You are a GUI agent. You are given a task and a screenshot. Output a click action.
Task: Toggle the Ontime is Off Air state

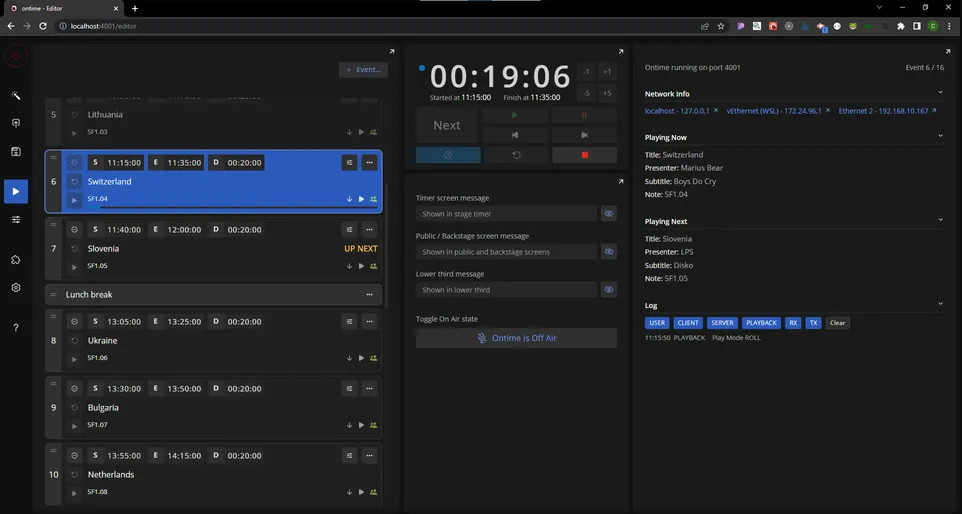coord(516,338)
